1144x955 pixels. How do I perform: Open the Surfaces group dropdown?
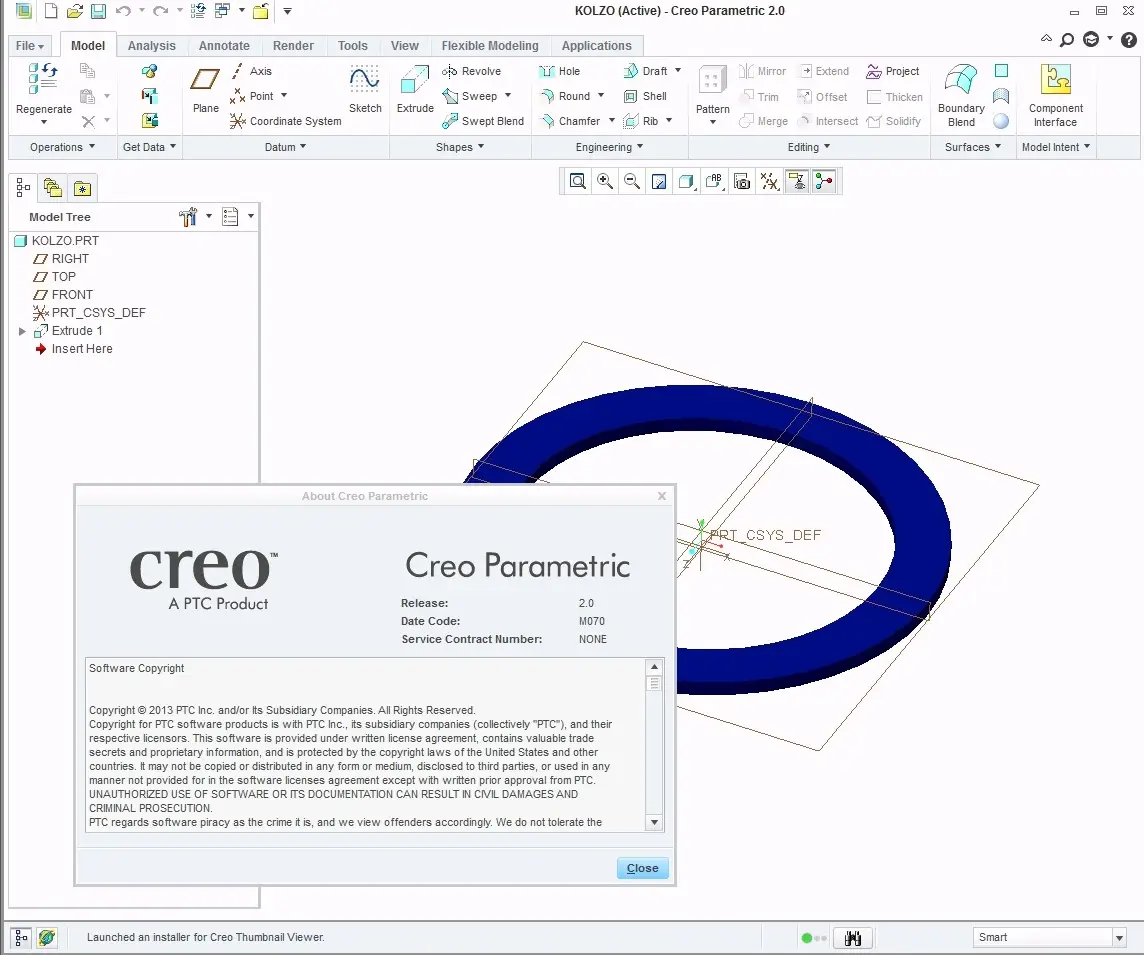tap(973, 147)
